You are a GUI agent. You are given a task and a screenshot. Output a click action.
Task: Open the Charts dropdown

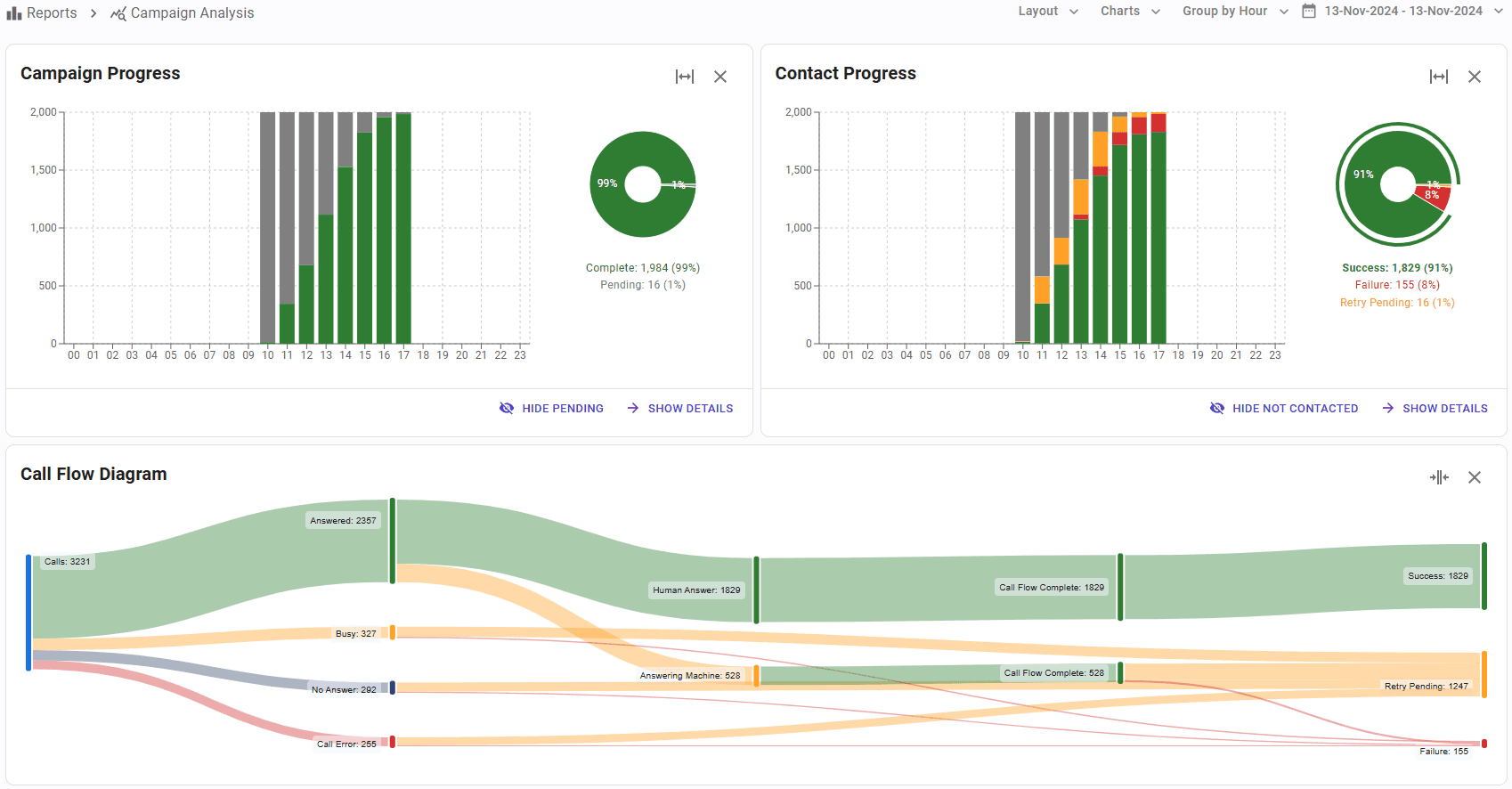coord(1130,12)
